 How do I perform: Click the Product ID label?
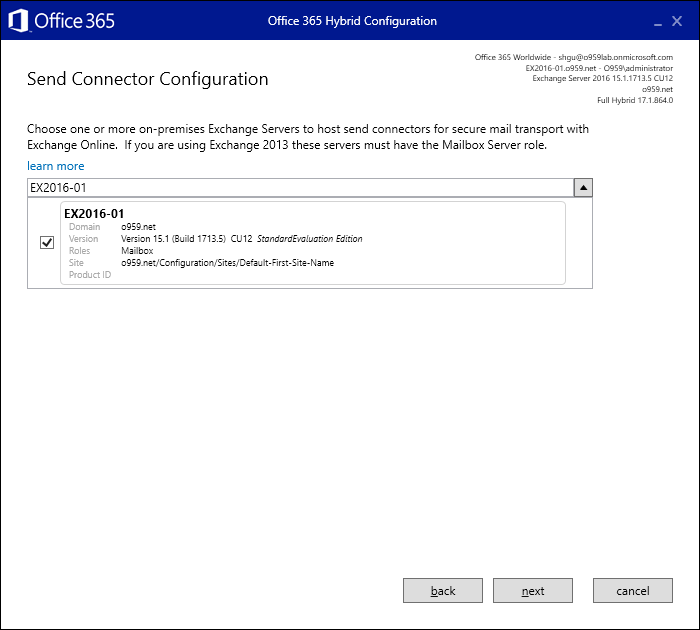point(90,275)
